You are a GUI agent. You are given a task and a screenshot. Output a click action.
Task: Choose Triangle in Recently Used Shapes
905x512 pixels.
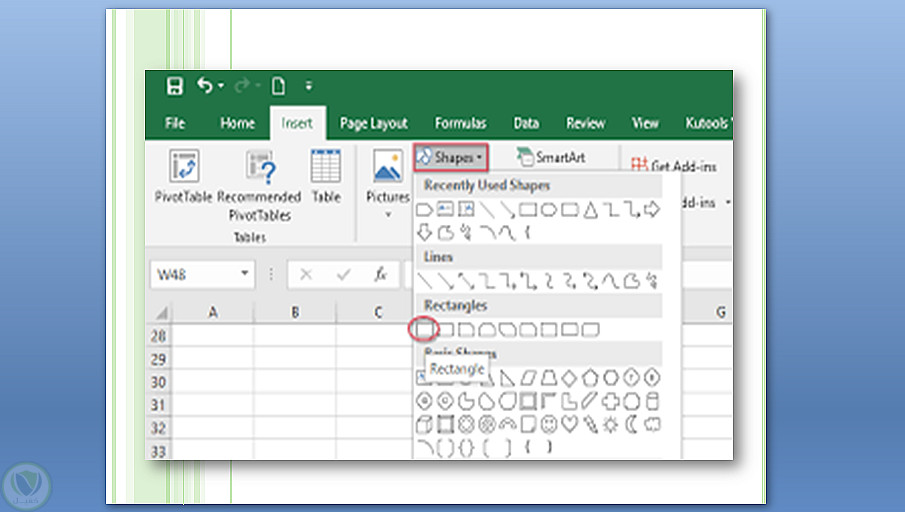point(590,210)
